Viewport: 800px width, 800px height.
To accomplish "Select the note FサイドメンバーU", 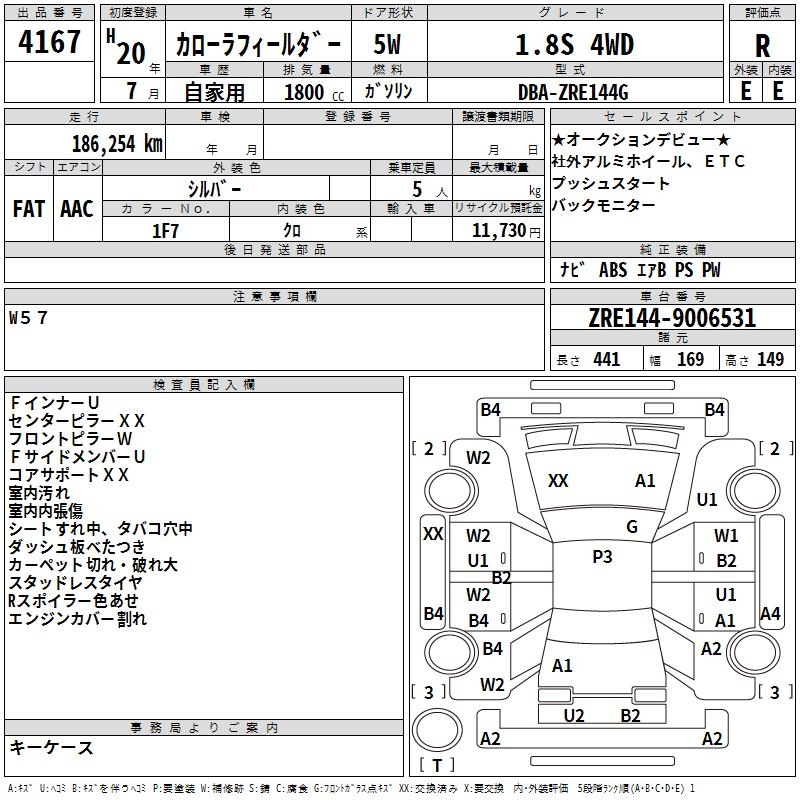I will coord(77,457).
